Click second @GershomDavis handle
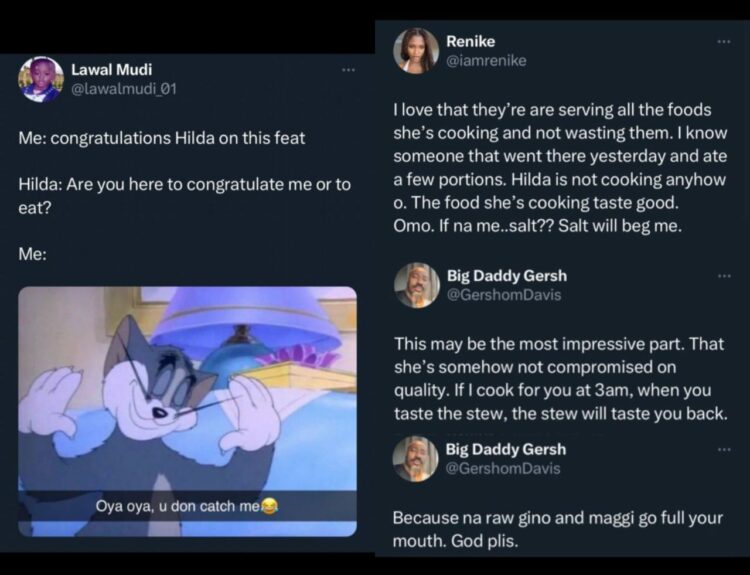This screenshot has height=575, width=750. point(503,469)
